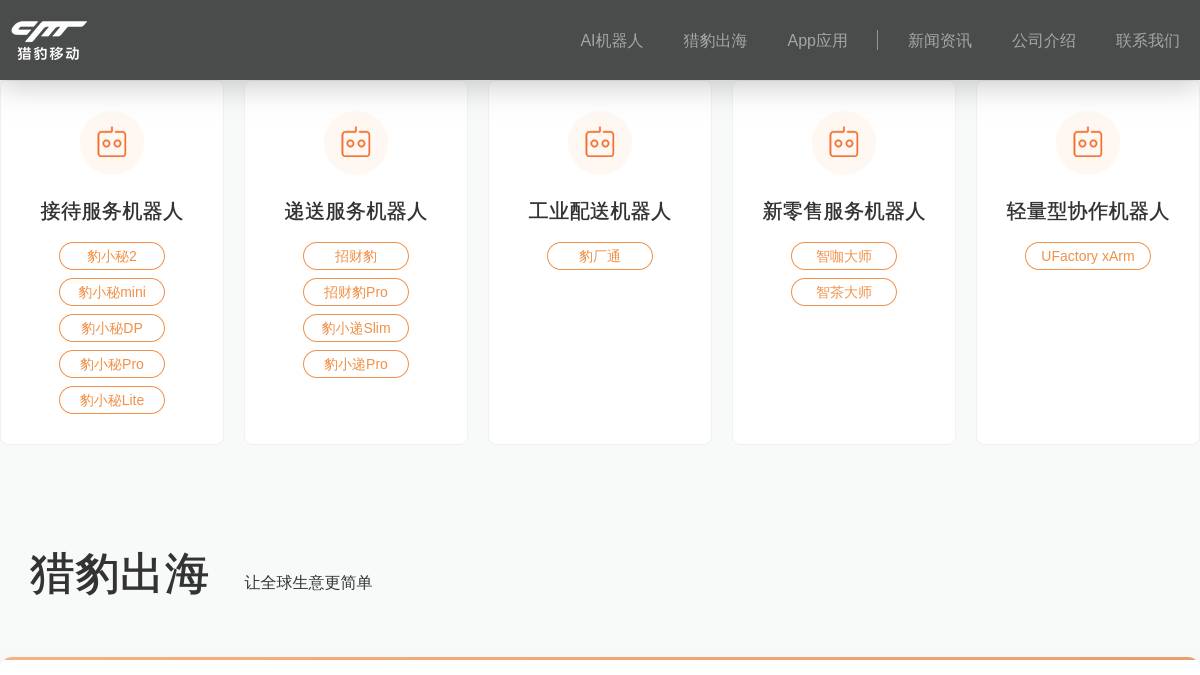
Task: Click the Cheetah Mobile logo
Action: pyautogui.click(x=49, y=40)
